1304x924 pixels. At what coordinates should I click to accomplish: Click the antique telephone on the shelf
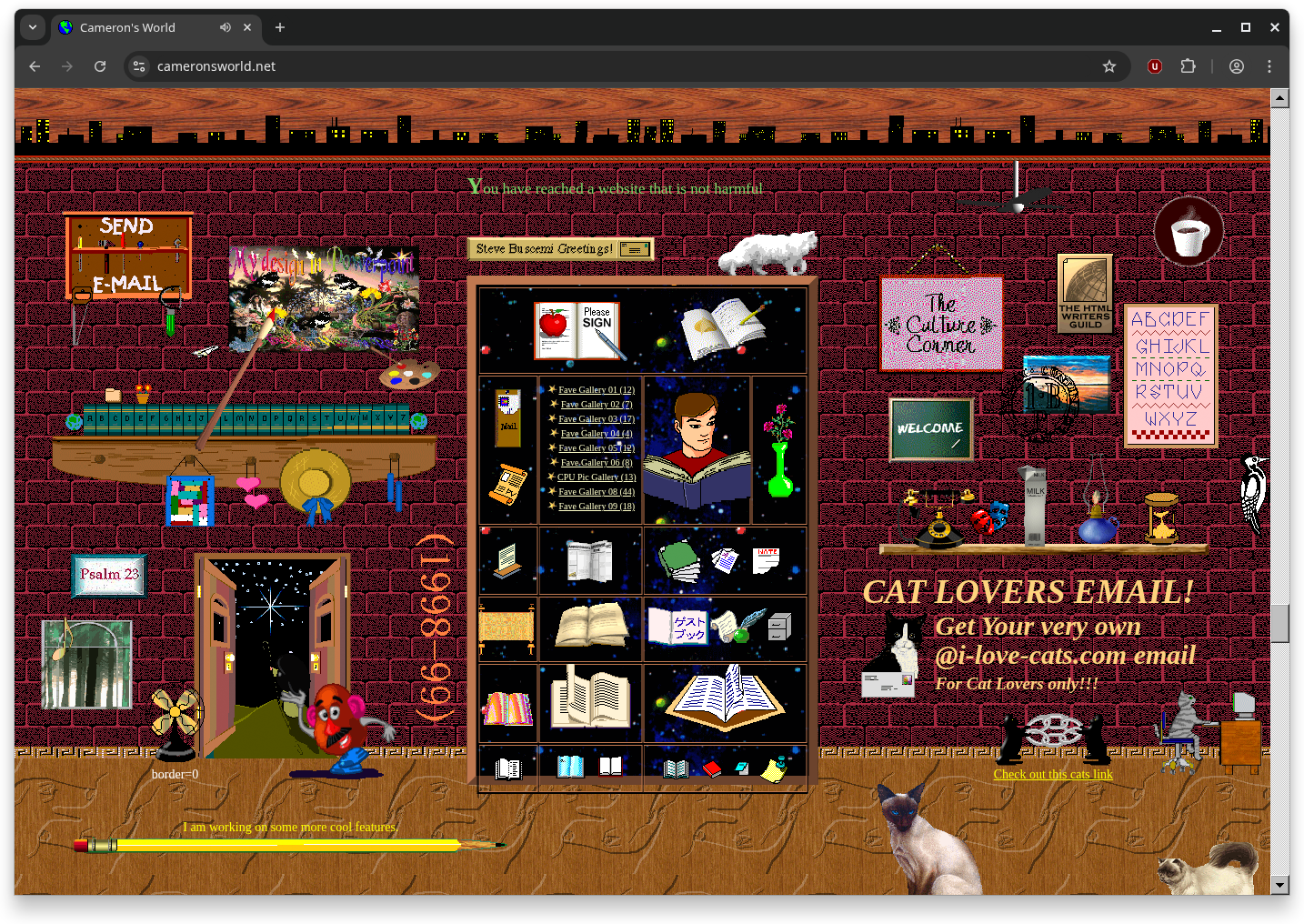937,518
